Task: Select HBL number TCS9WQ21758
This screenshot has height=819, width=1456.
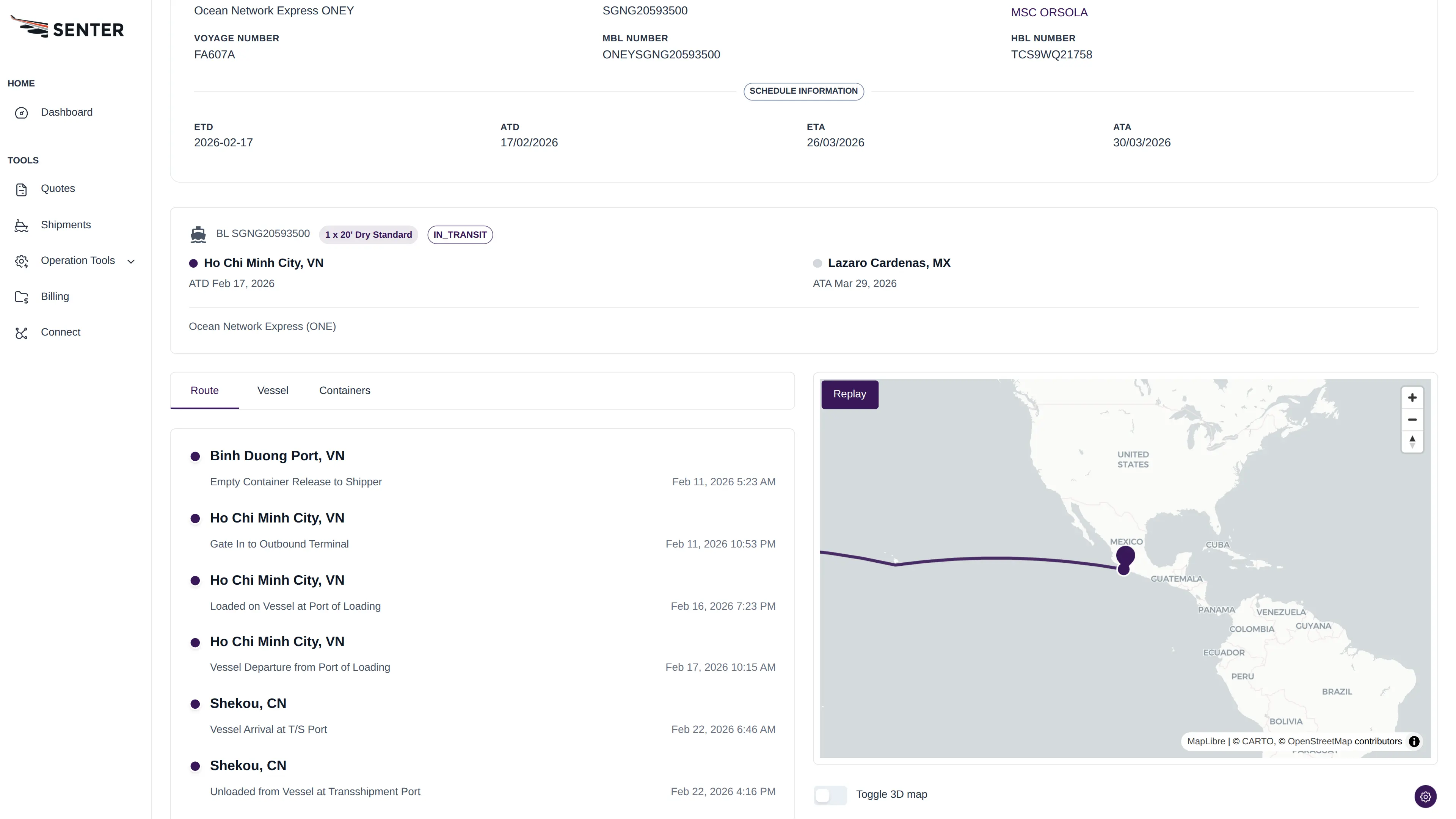Action: (x=1051, y=55)
